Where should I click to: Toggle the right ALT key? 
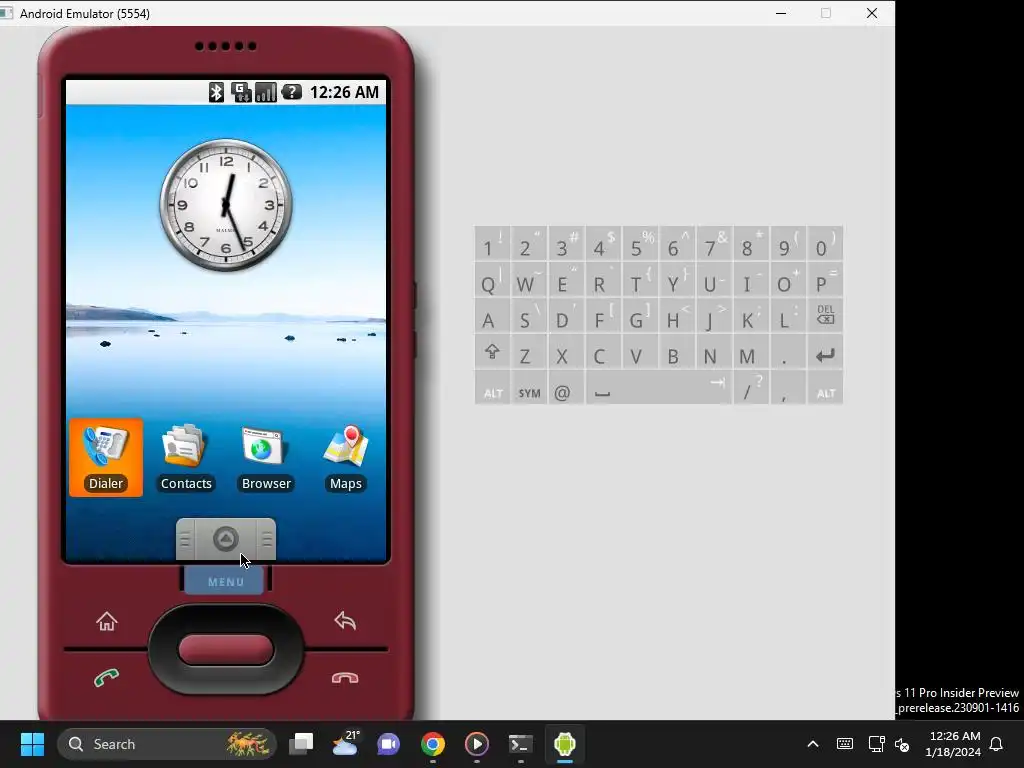click(825, 388)
